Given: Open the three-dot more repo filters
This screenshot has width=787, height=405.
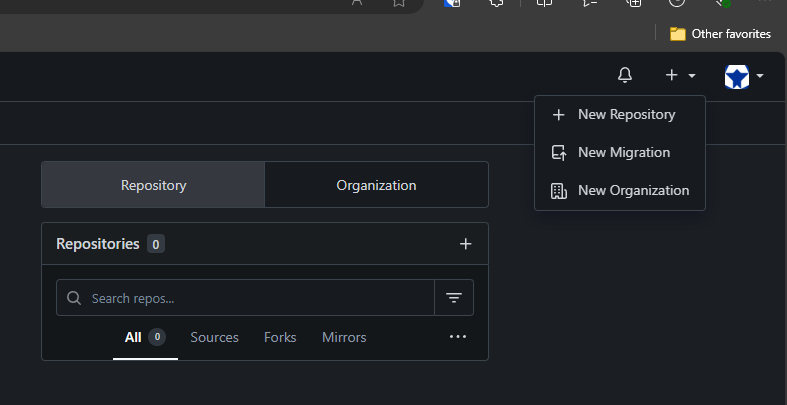Looking at the screenshot, I should [458, 337].
